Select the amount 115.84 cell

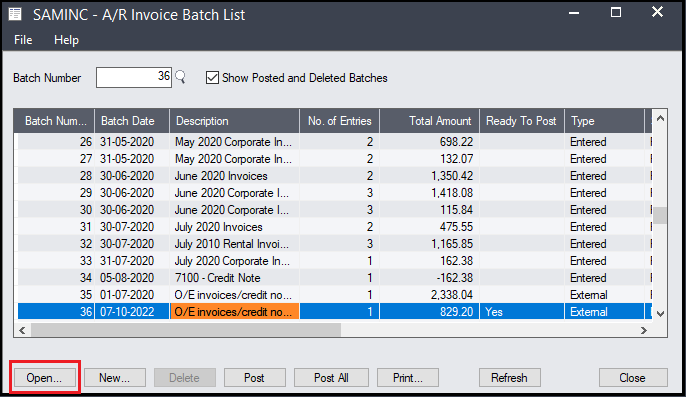[x=430, y=210]
